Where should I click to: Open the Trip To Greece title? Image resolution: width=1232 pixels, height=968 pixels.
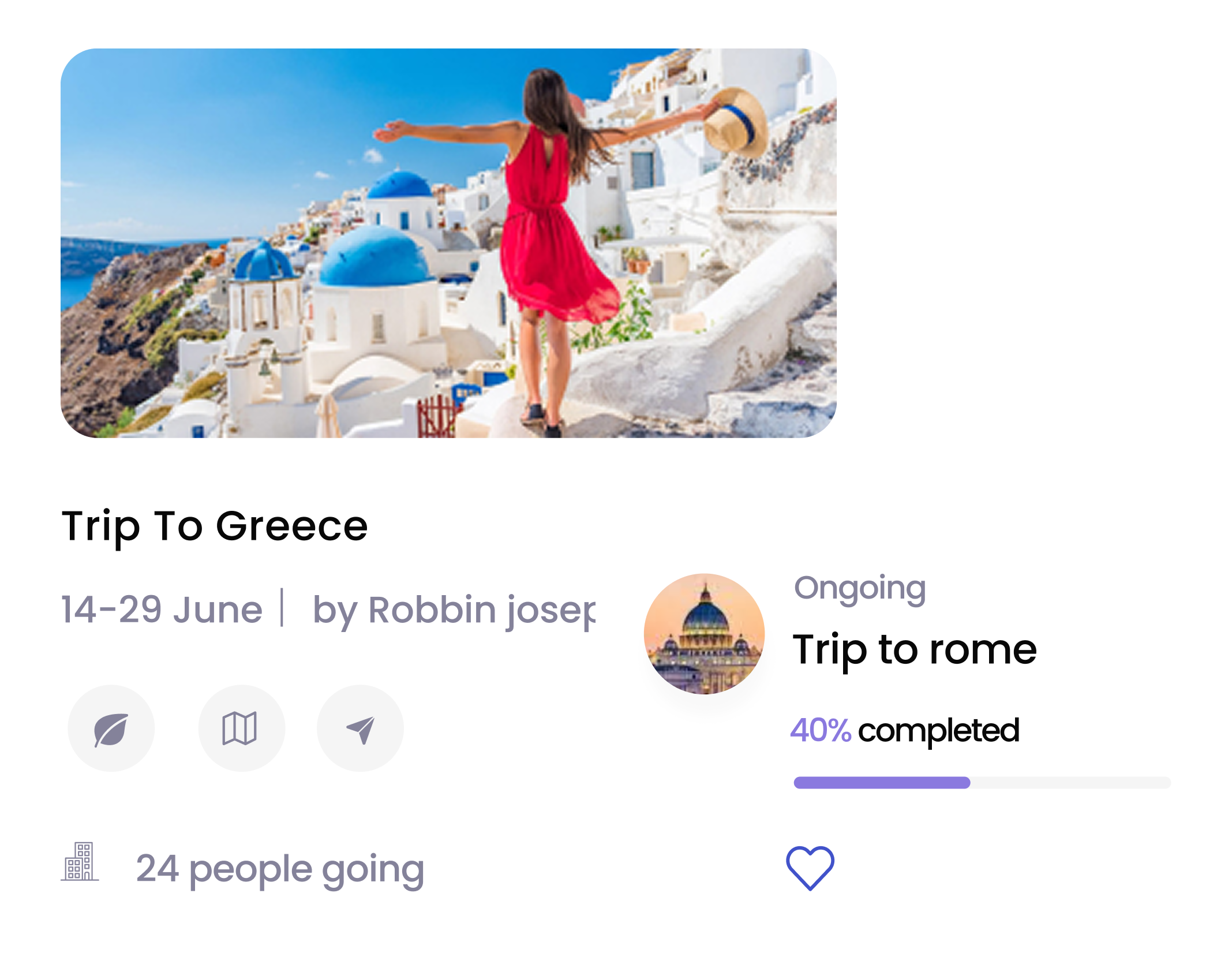pos(215,526)
